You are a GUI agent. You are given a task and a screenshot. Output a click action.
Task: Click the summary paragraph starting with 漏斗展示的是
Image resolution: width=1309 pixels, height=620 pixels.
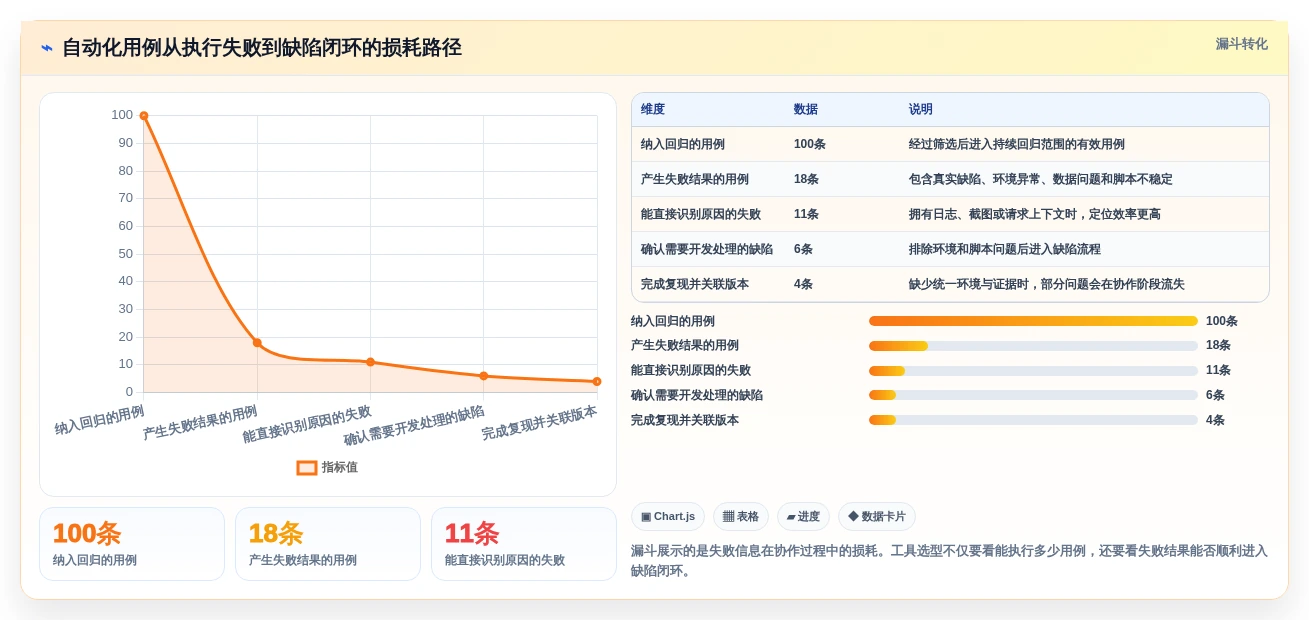[949, 560]
